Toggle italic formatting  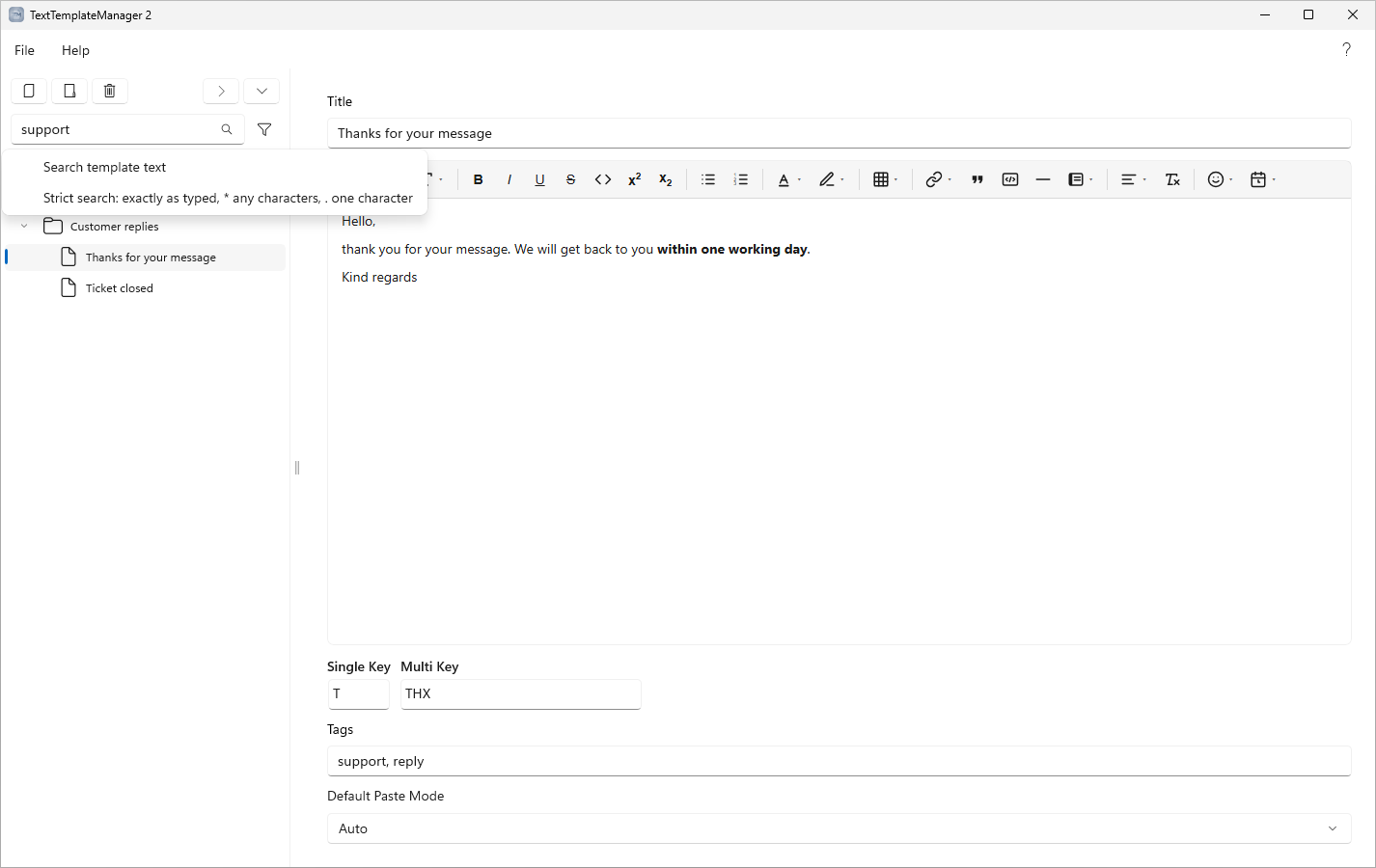pyautogui.click(x=509, y=179)
